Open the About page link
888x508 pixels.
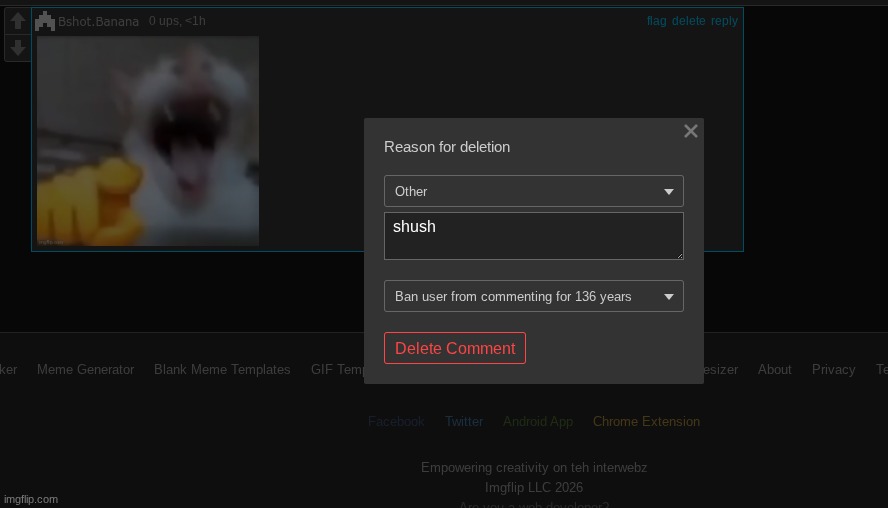774,369
